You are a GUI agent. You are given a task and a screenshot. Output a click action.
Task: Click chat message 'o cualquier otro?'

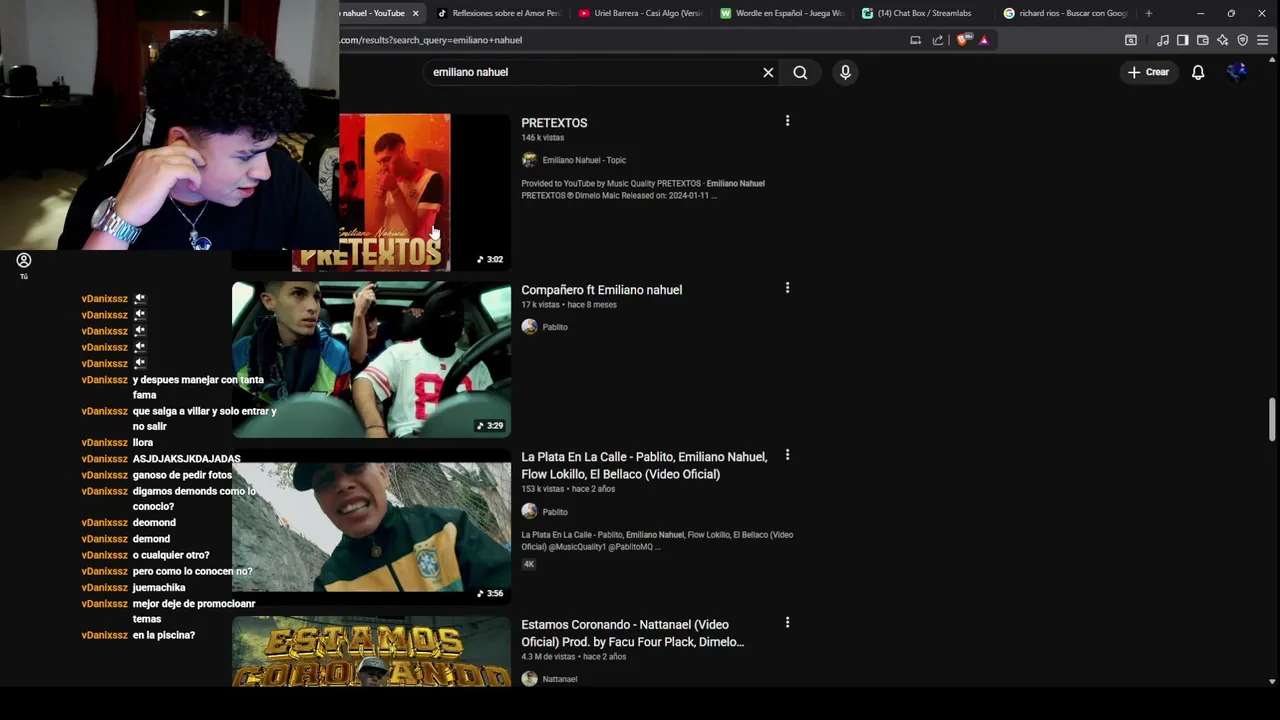click(x=171, y=555)
